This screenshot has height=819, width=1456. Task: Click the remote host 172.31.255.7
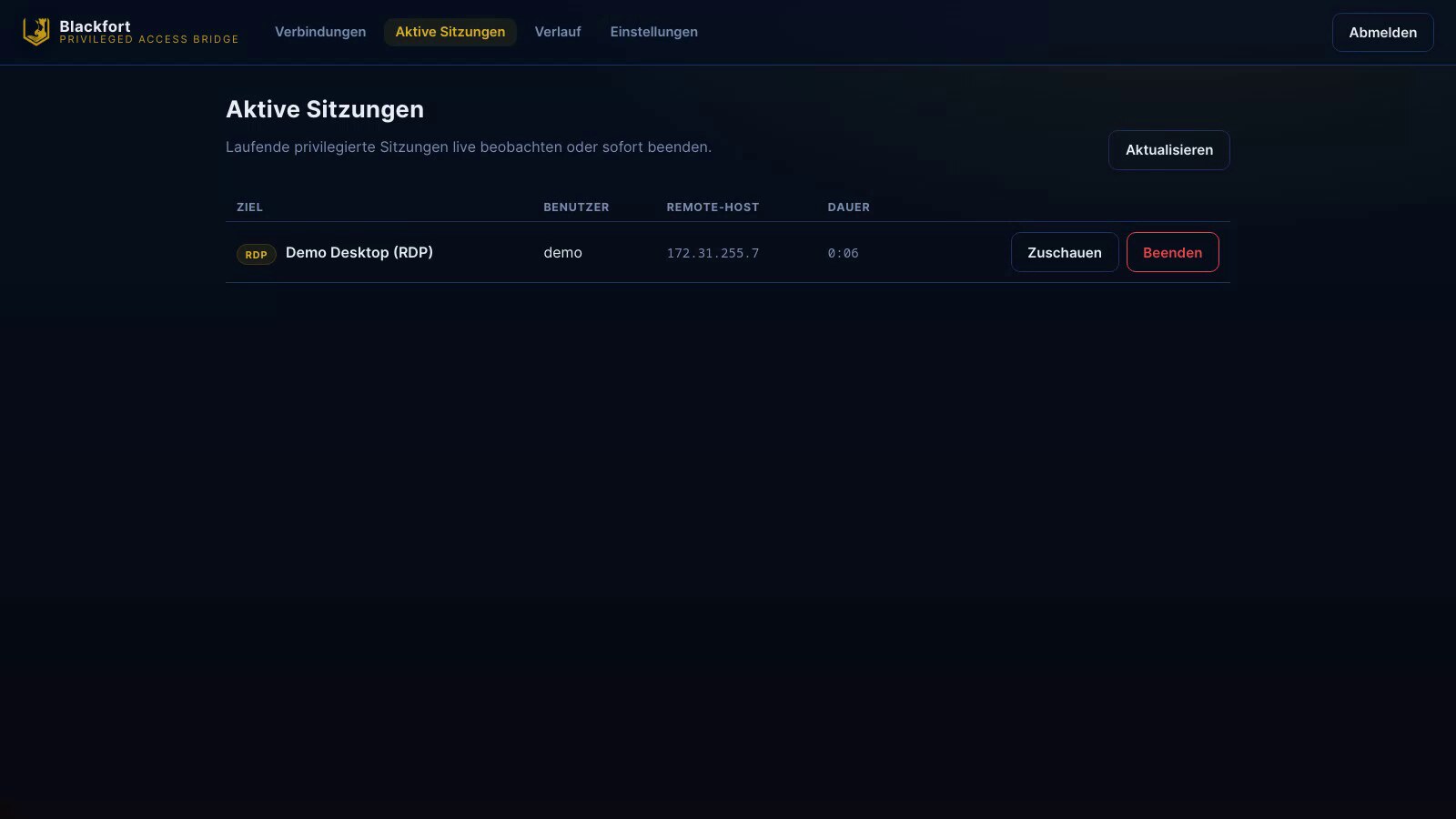coord(713,253)
